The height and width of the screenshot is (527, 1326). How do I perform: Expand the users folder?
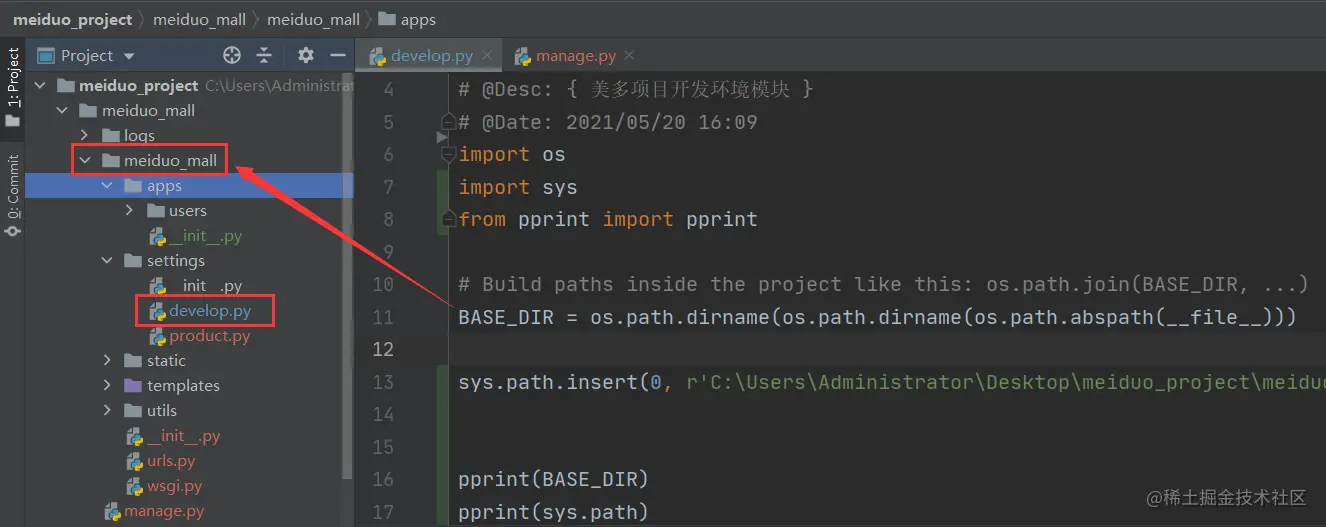[x=130, y=211]
